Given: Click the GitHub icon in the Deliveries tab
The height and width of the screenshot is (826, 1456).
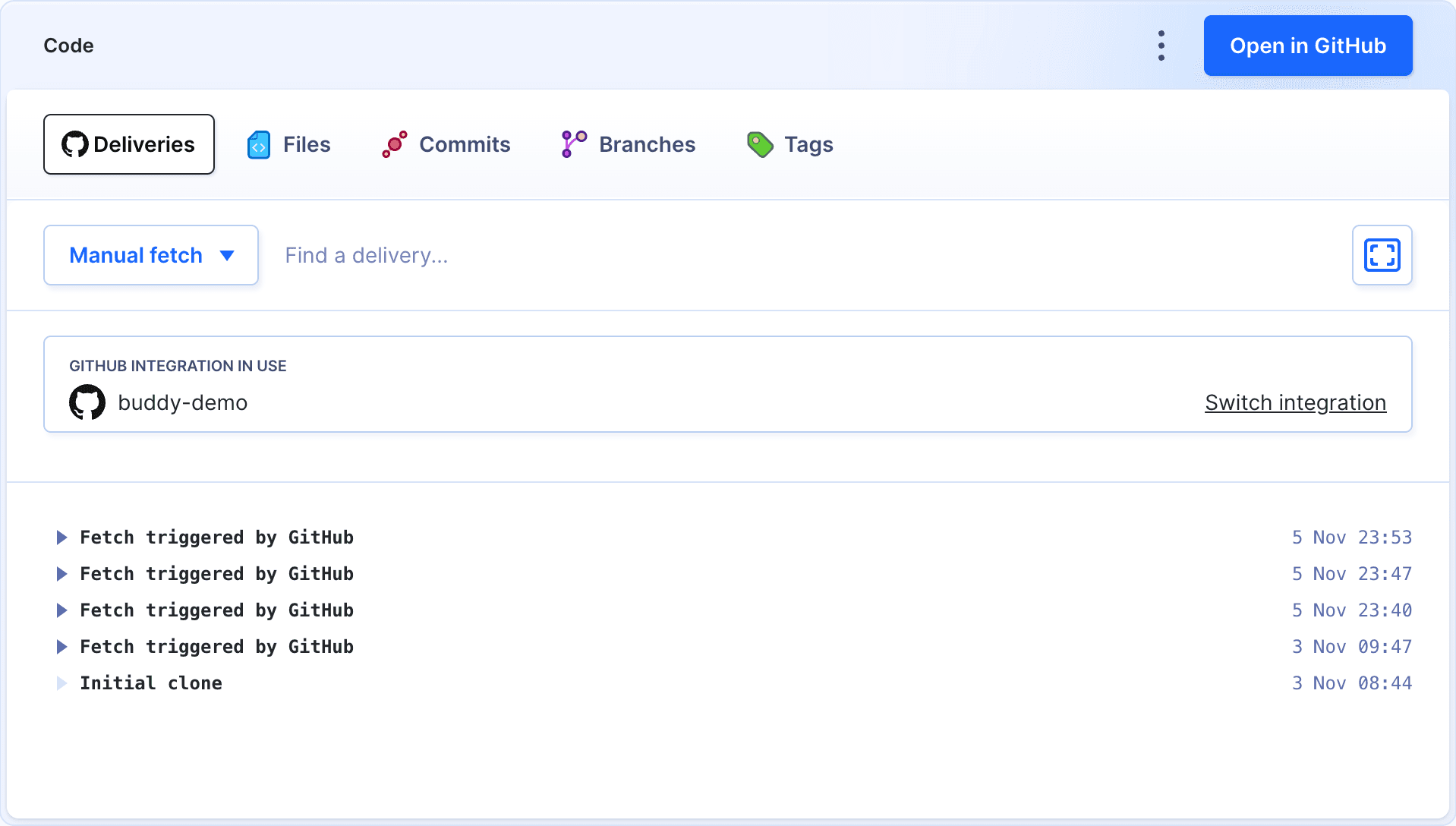Looking at the screenshot, I should pyautogui.click(x=75, y=144).
